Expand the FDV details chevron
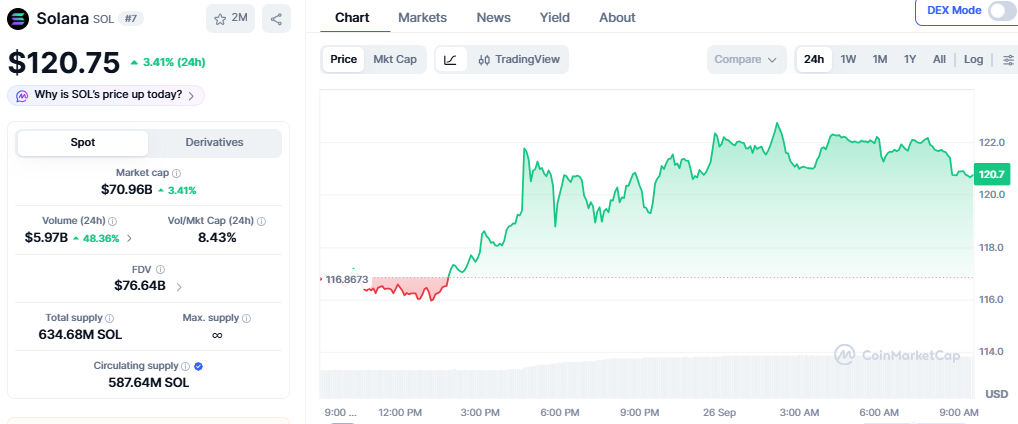 click(179, 286)
